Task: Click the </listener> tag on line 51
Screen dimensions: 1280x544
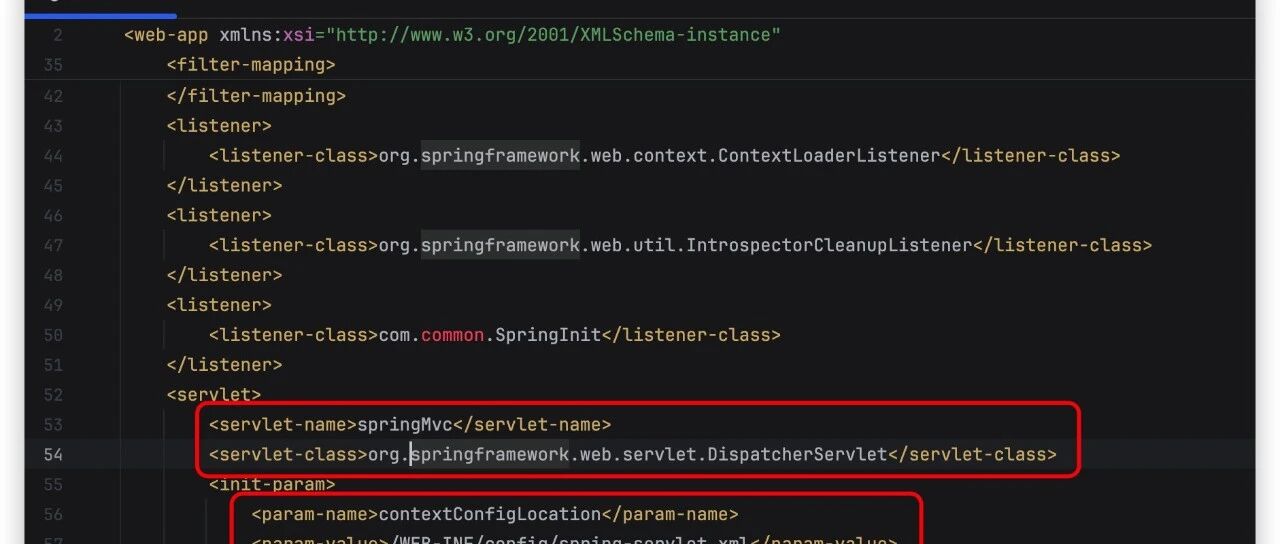Action: (224, 365)
